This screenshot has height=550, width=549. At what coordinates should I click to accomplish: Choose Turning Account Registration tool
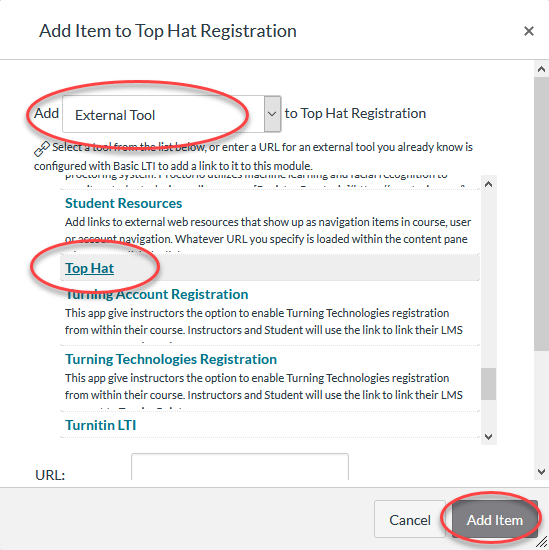pyautogui.click(x=156, y=294)
